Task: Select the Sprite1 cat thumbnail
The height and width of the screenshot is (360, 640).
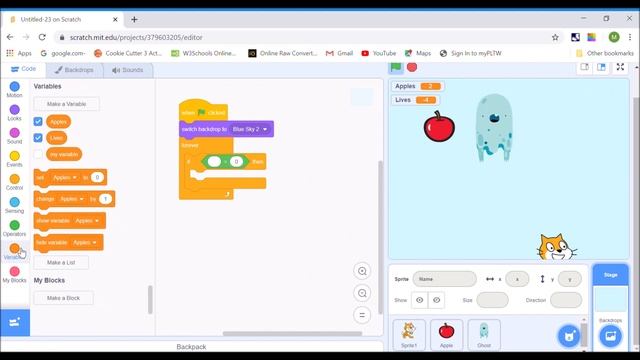Action: coord(409,335)
